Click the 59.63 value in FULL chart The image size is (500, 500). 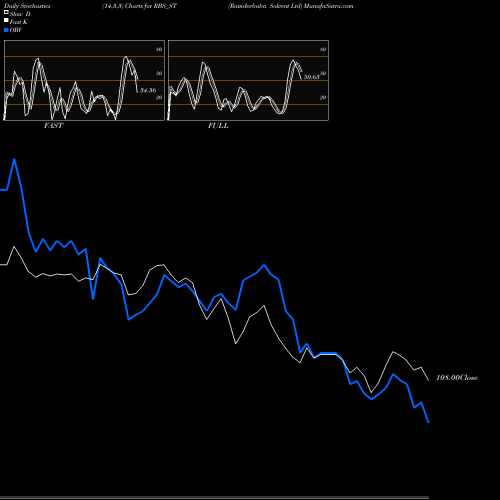(x=311, y=77)
